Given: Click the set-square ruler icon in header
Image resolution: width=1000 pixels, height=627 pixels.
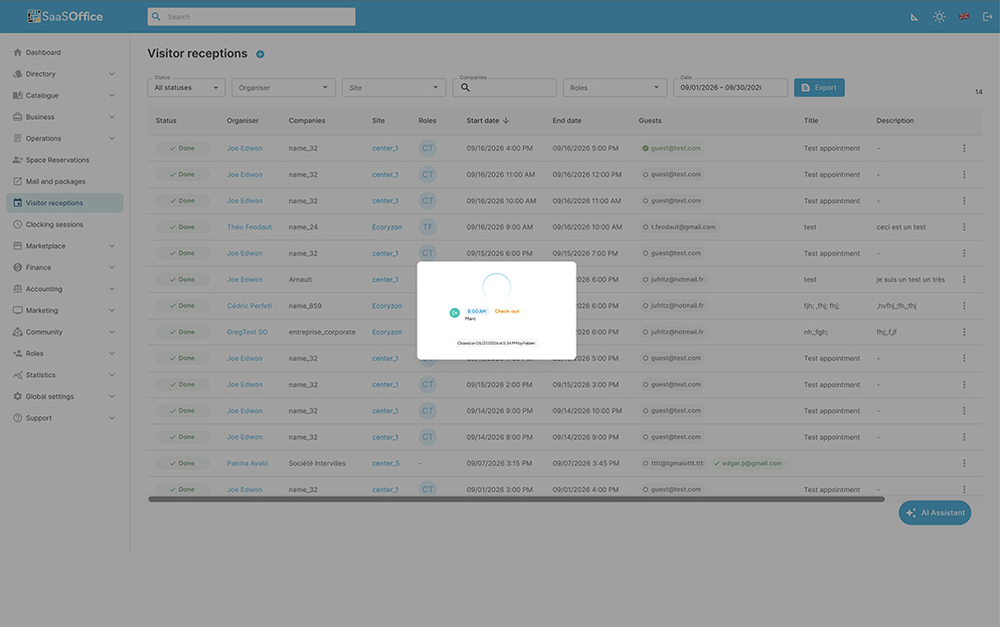Looking at the screenshot, I should (914, 17).
